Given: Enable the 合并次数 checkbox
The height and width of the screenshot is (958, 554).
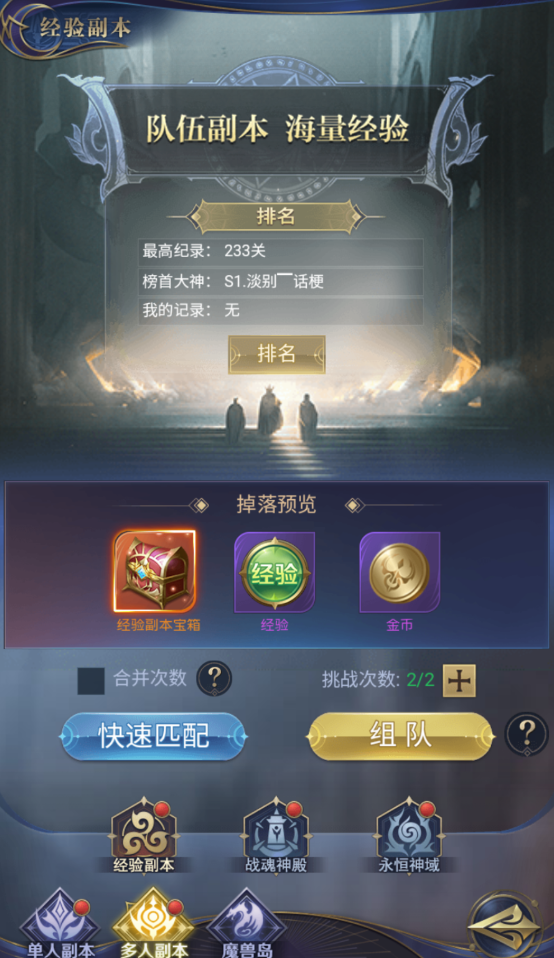Looking at the screenshot, I should [x=91, y=681].
